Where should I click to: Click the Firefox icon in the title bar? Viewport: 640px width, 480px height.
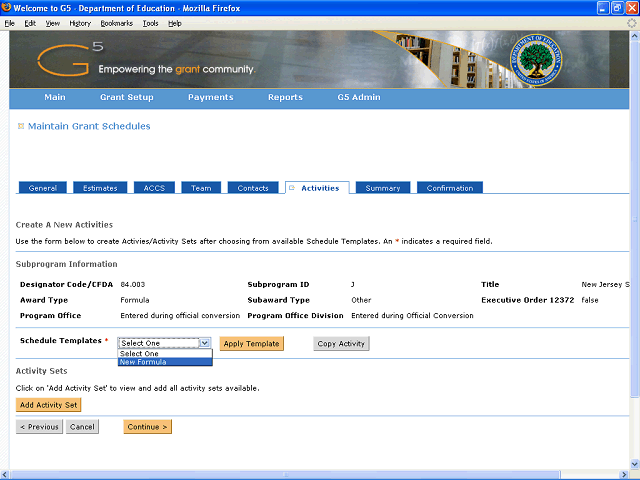coord(6,8)
